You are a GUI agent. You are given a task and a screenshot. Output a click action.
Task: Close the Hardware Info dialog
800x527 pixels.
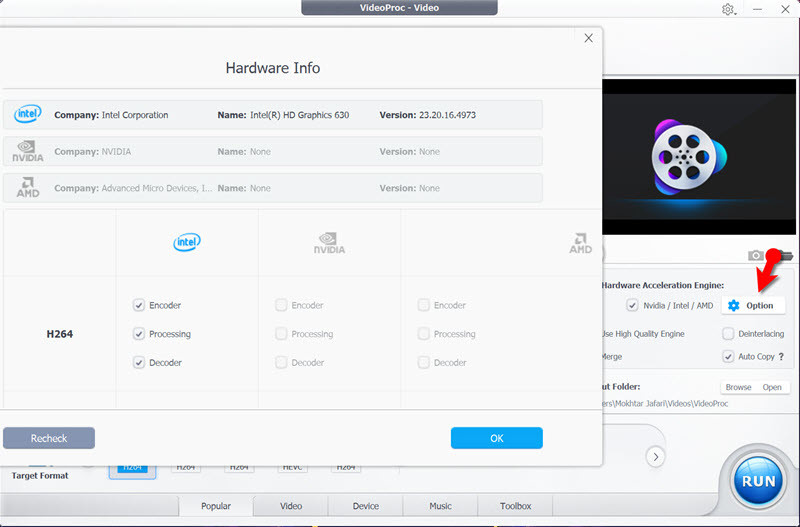coord(588,38)
